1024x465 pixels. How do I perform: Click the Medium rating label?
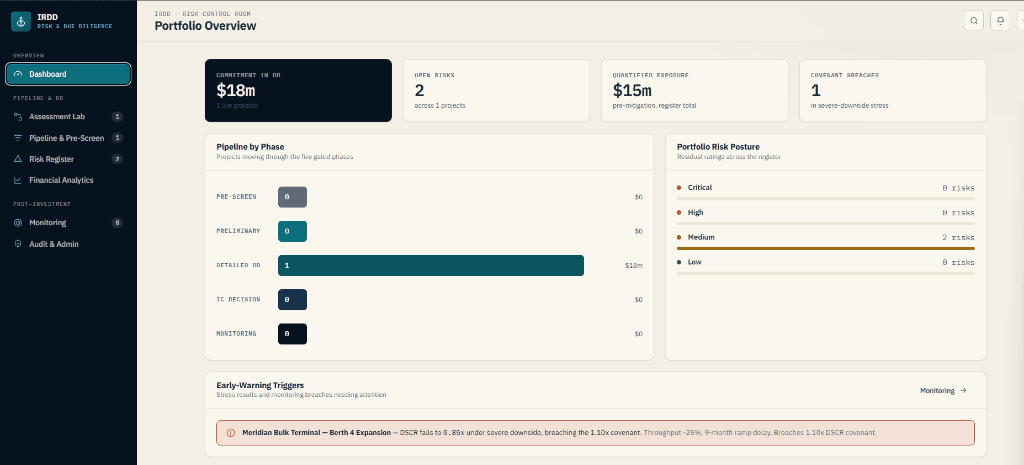click(701, 237)
